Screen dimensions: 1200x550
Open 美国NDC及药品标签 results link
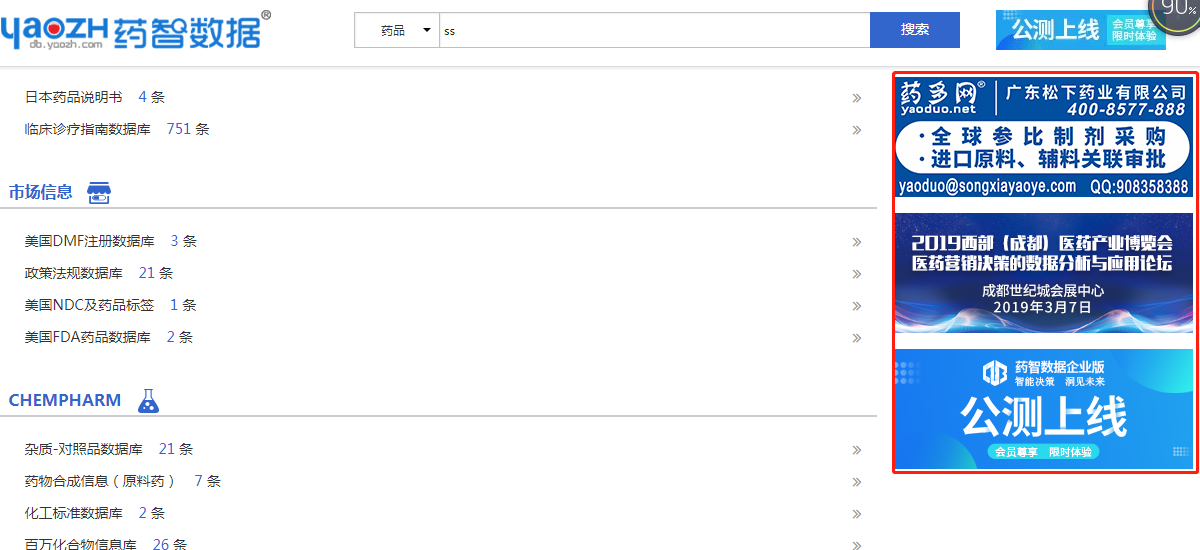tap(110, 305)
